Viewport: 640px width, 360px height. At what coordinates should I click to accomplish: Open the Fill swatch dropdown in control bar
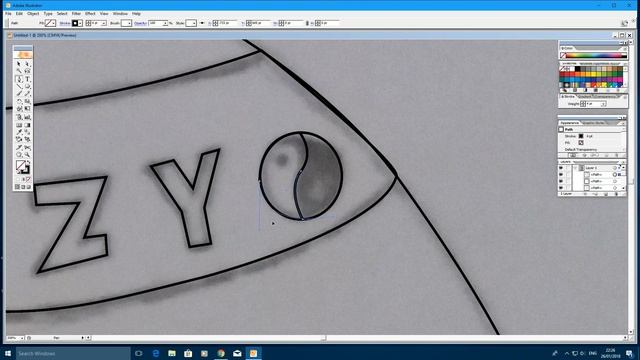(x=54, y=23)
